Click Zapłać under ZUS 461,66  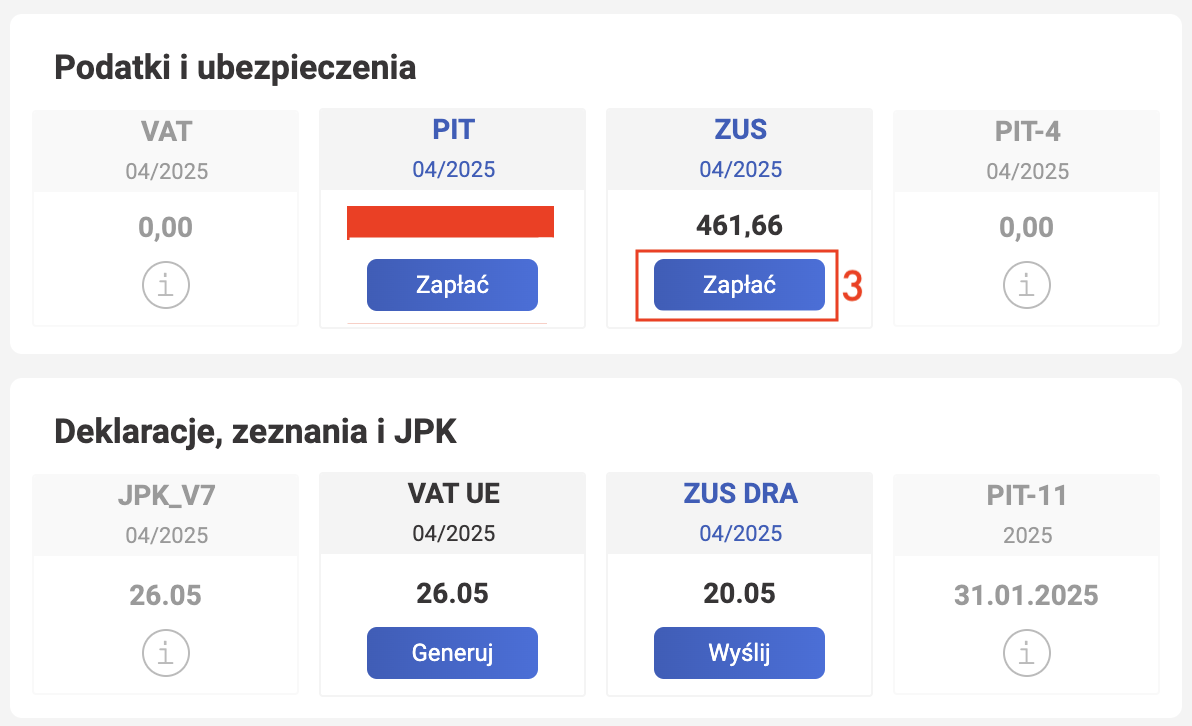coord(739,285)
